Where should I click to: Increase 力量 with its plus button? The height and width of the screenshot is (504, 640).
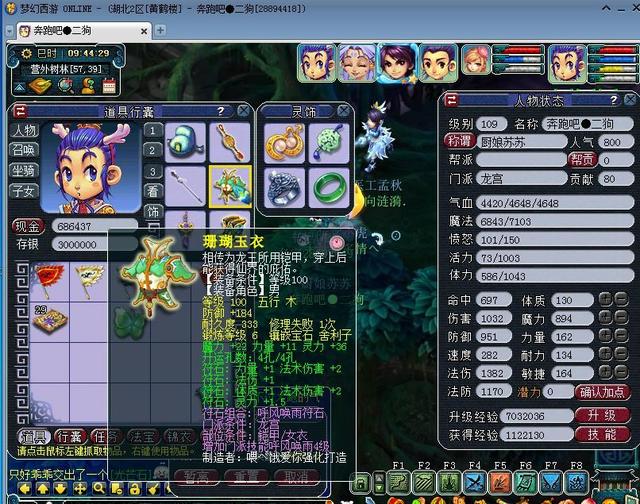pos(606,335)
